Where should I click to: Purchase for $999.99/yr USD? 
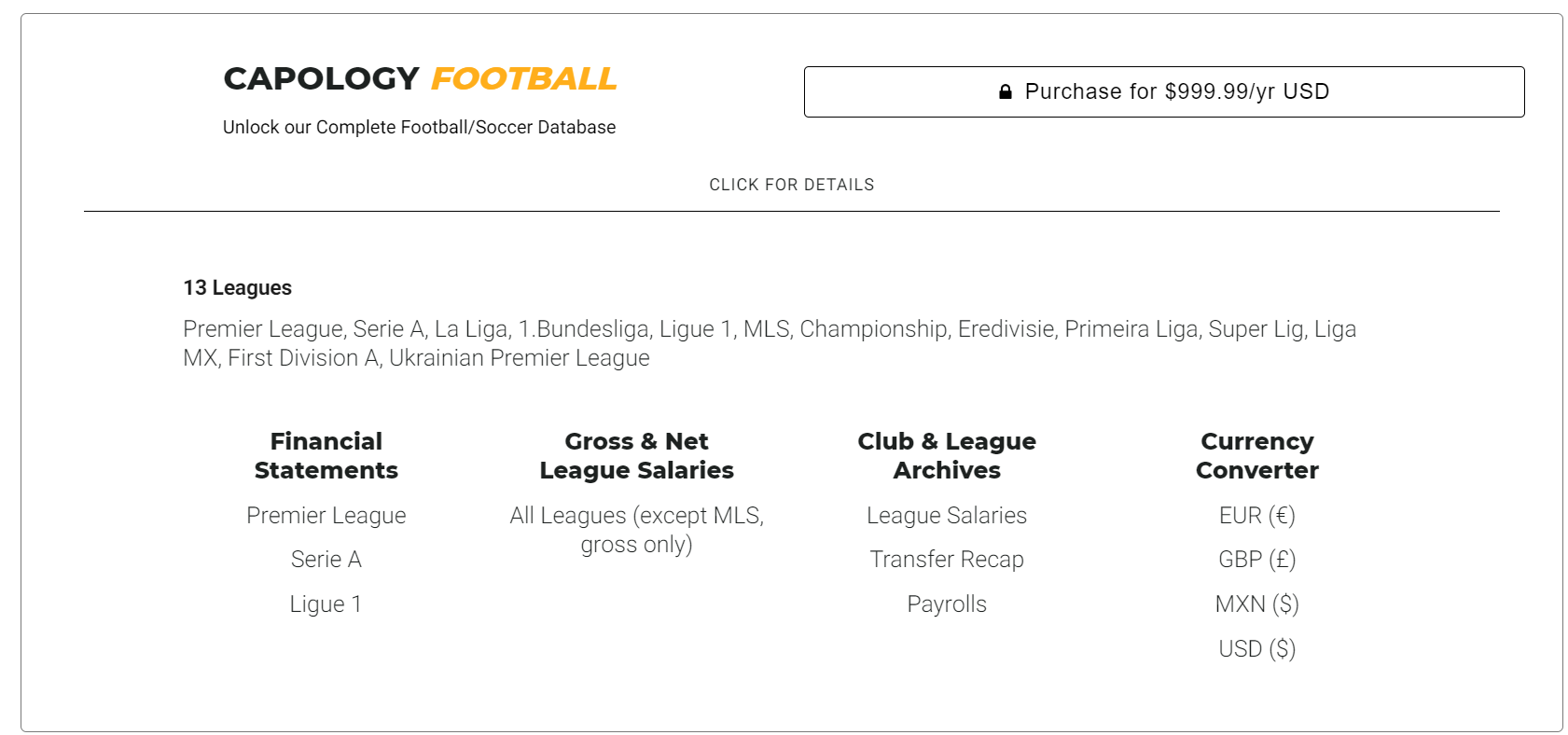click(x=1163, y=91)
